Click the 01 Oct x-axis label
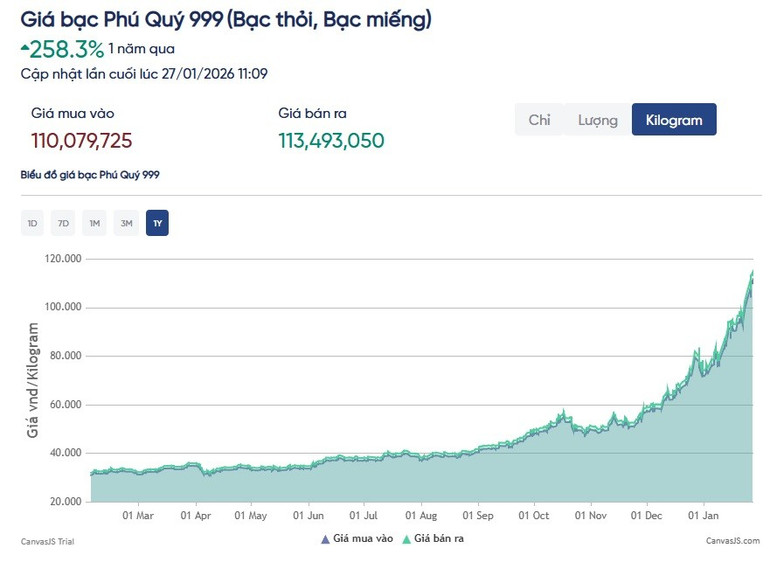 point(534,516)
